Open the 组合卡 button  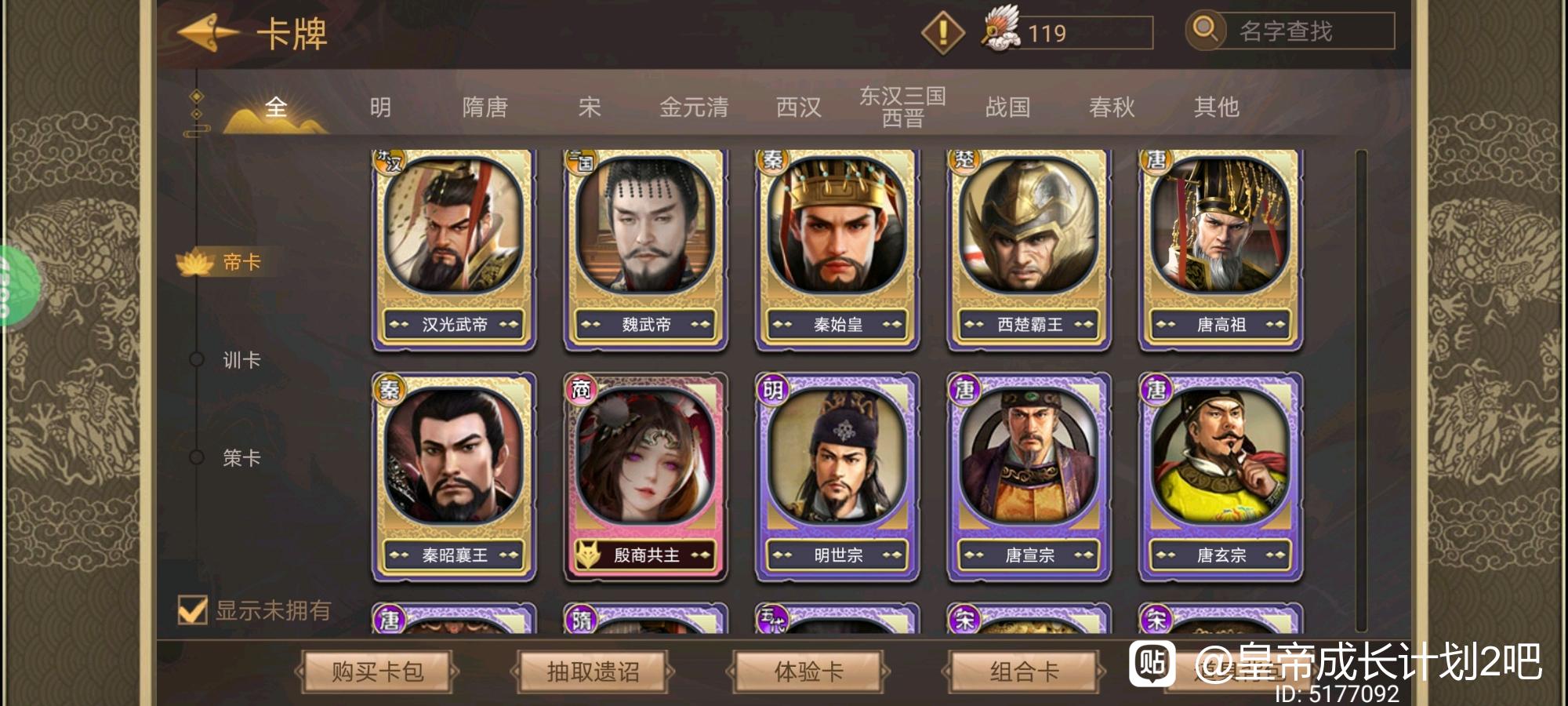point(1024,671)
